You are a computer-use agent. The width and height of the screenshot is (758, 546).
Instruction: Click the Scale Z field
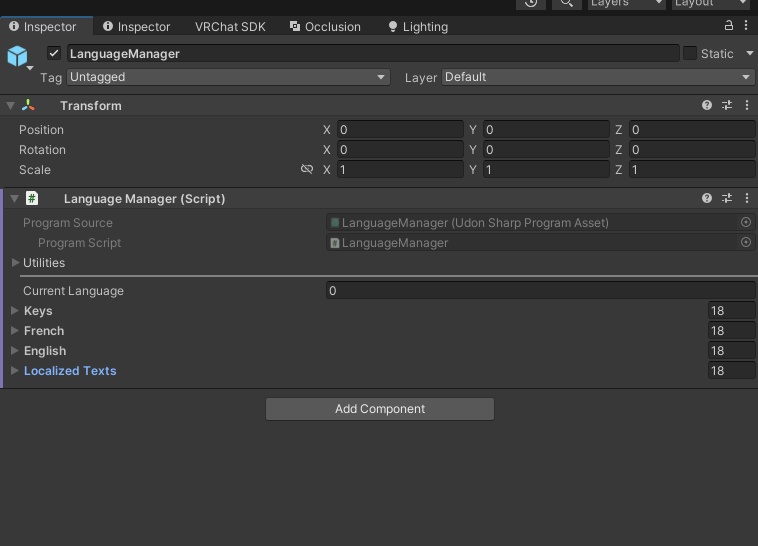(692, 169)
